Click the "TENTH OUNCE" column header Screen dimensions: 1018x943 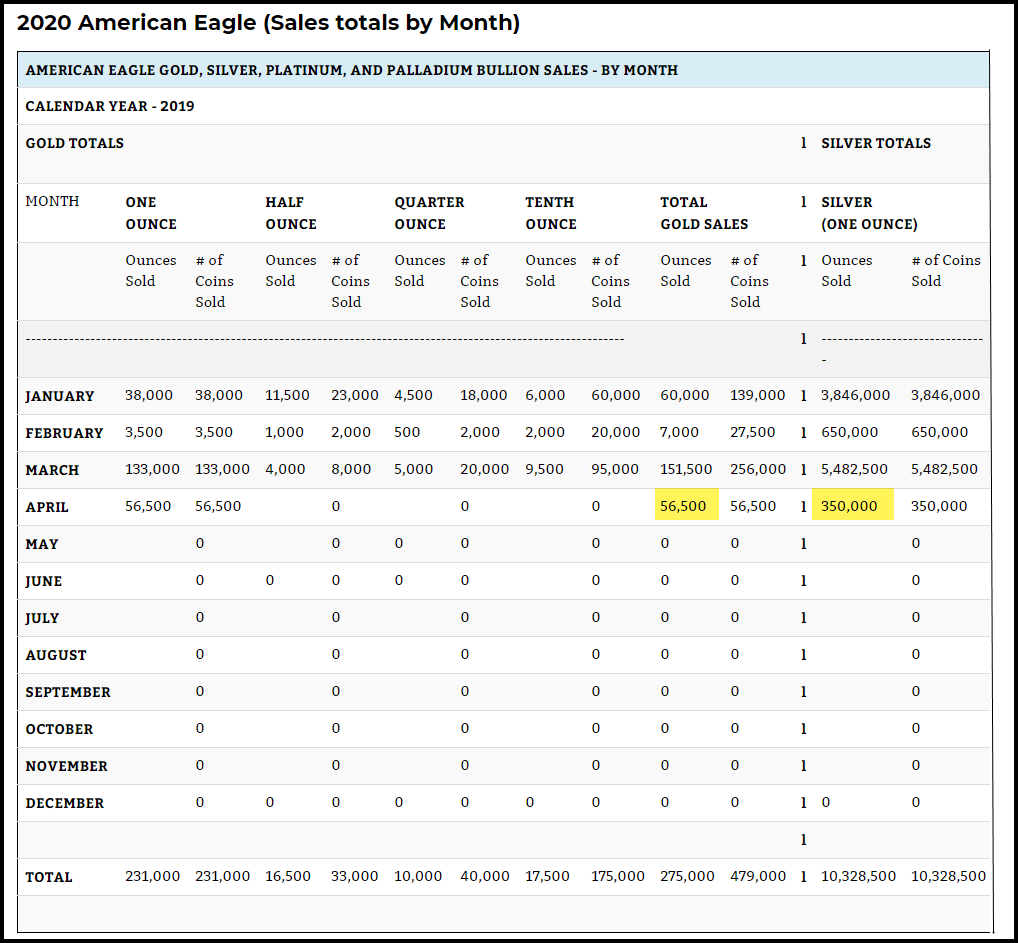pos(551,213)
